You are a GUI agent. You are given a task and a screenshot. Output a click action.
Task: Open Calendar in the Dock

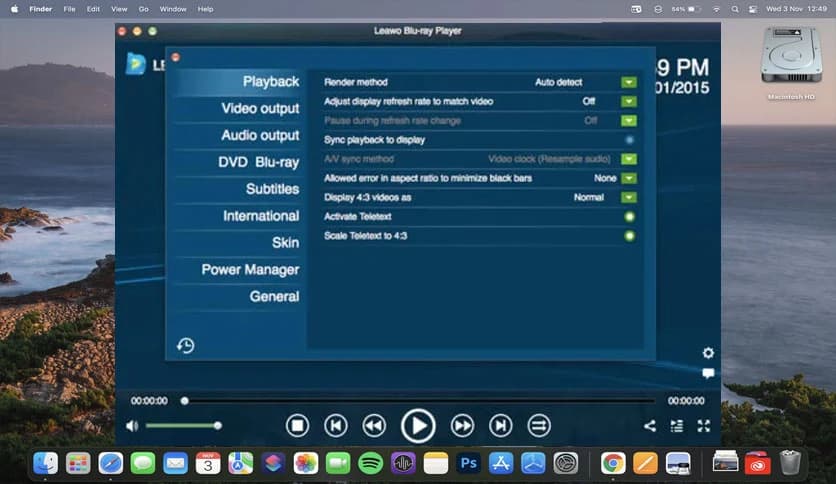[x=208, y=463]
